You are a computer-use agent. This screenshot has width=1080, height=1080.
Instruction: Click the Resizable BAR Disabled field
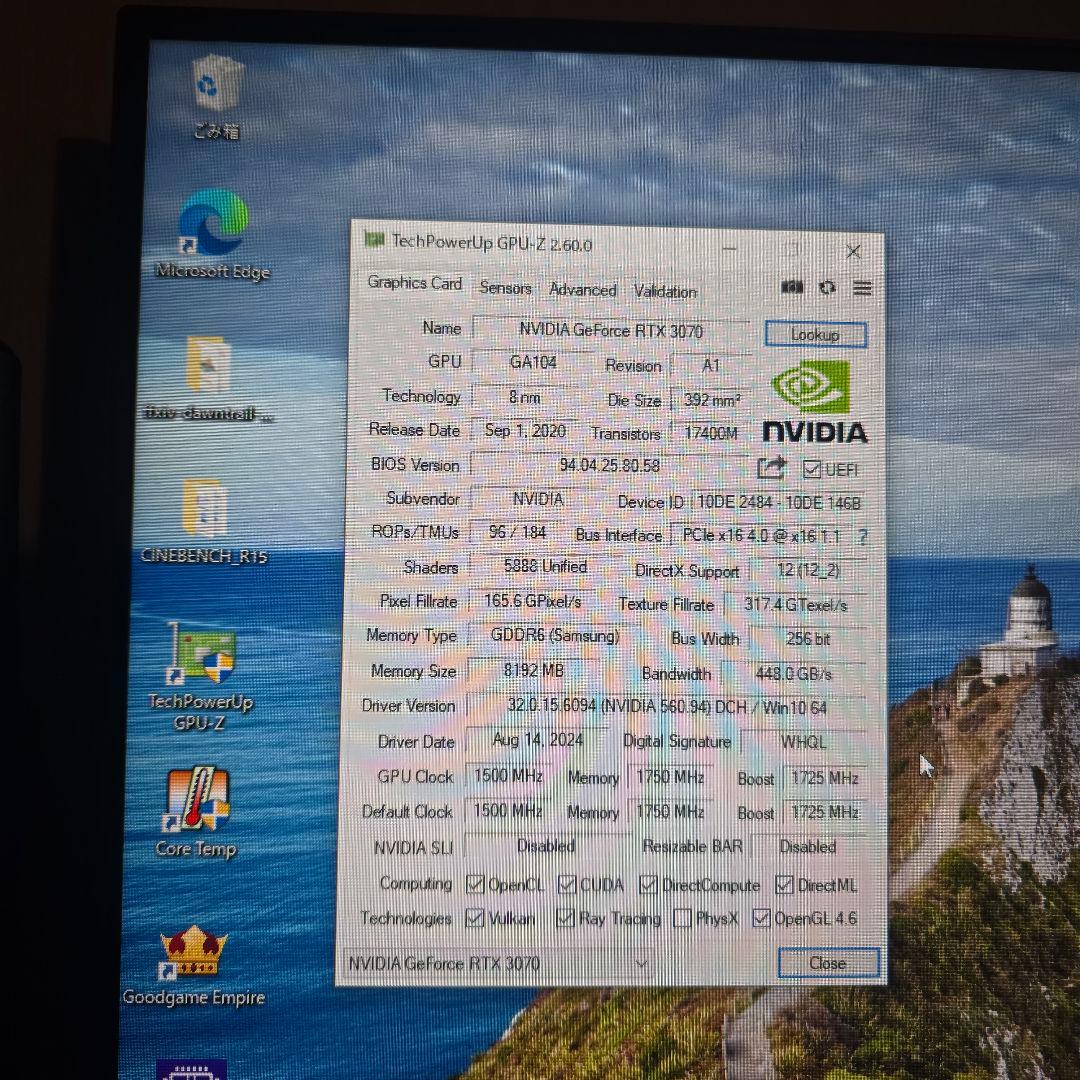point(807,847)
